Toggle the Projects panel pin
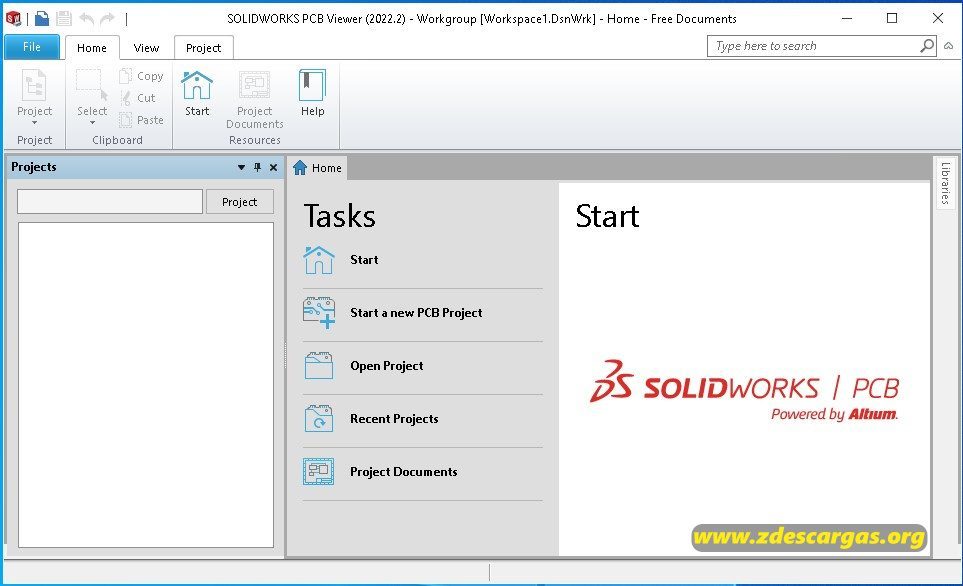 (257, 167)
